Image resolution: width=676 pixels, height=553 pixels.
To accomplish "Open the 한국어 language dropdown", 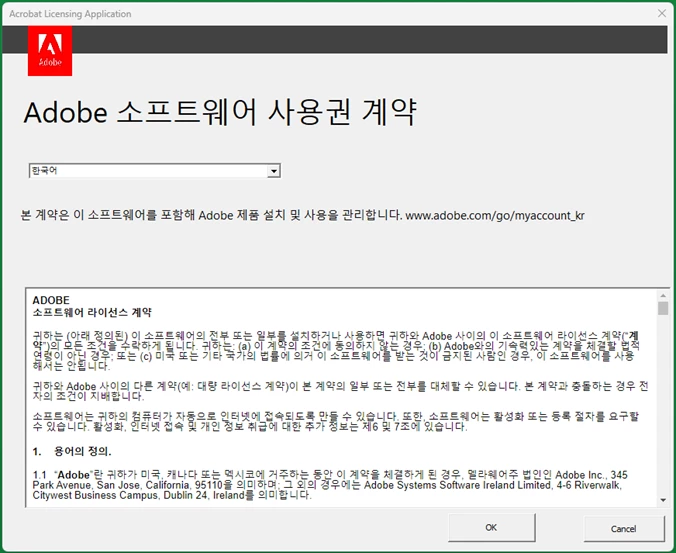I will [155, 171].
